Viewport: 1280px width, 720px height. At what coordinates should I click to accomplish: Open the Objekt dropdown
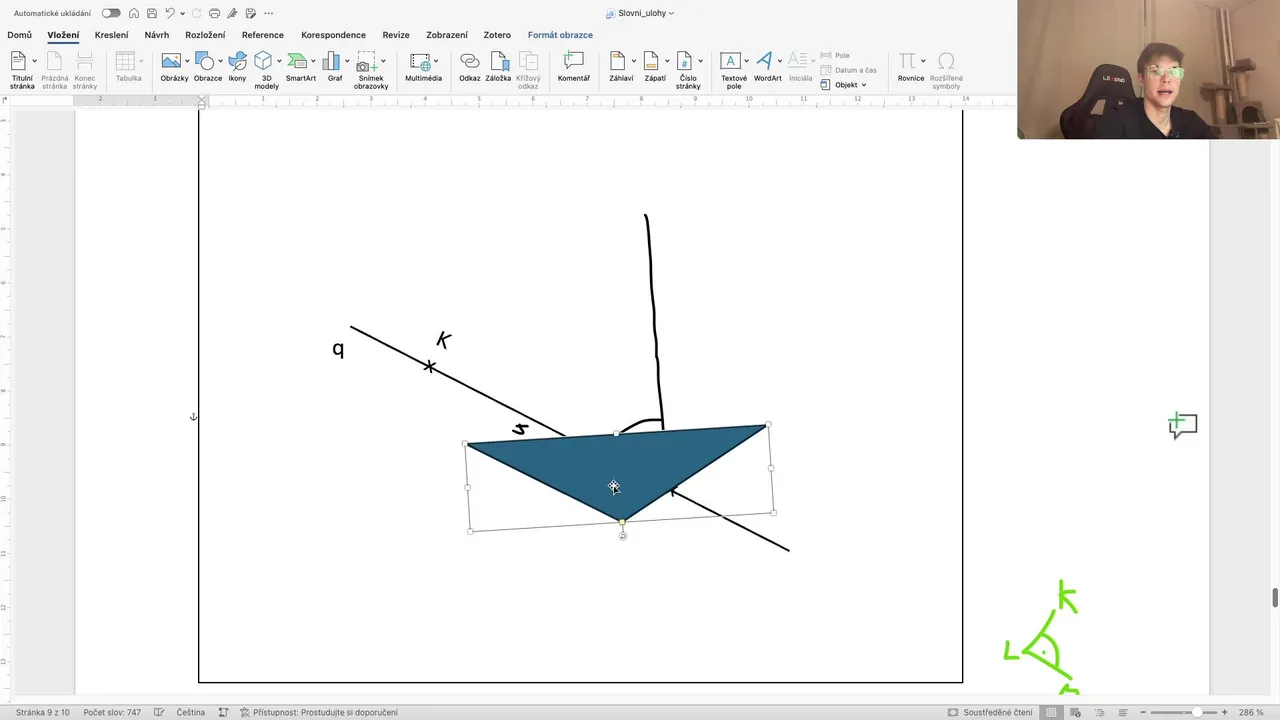[844, 85]
